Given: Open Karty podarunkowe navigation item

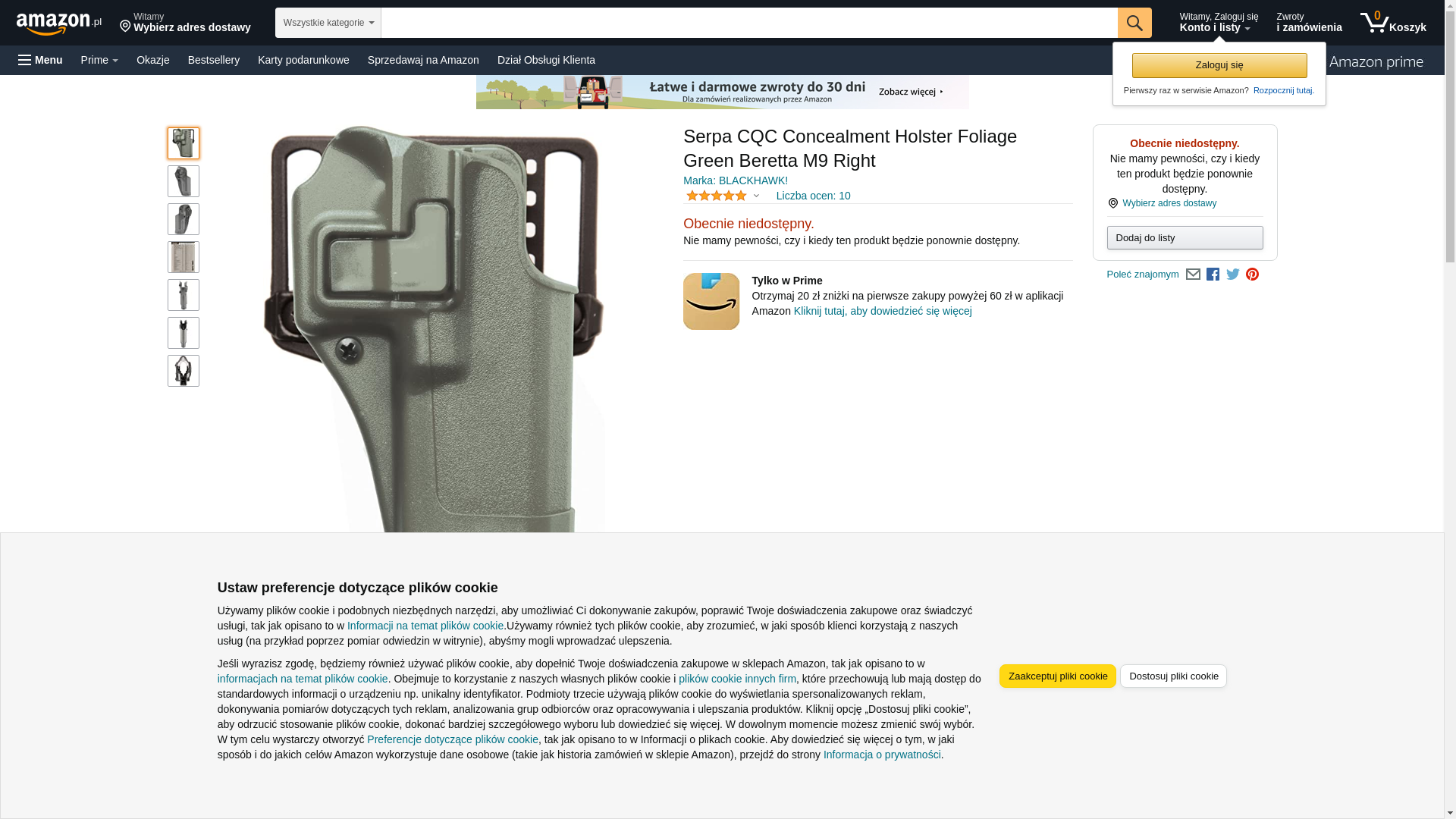Looking at the screenshot, I should [x=303, y=60].
